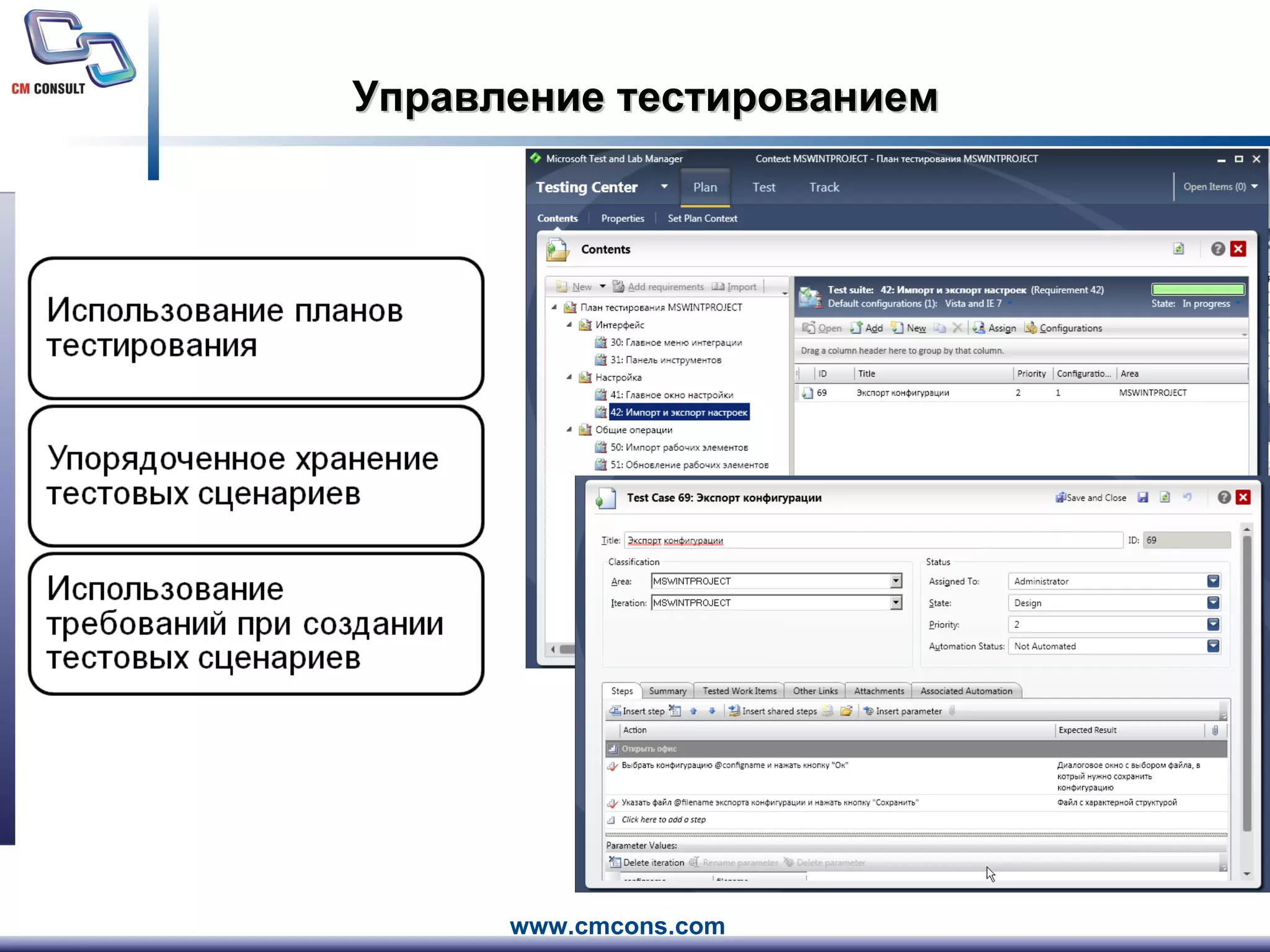Open help for Test Case 69
The image size is (1270, 952).
click(1223, 498)
